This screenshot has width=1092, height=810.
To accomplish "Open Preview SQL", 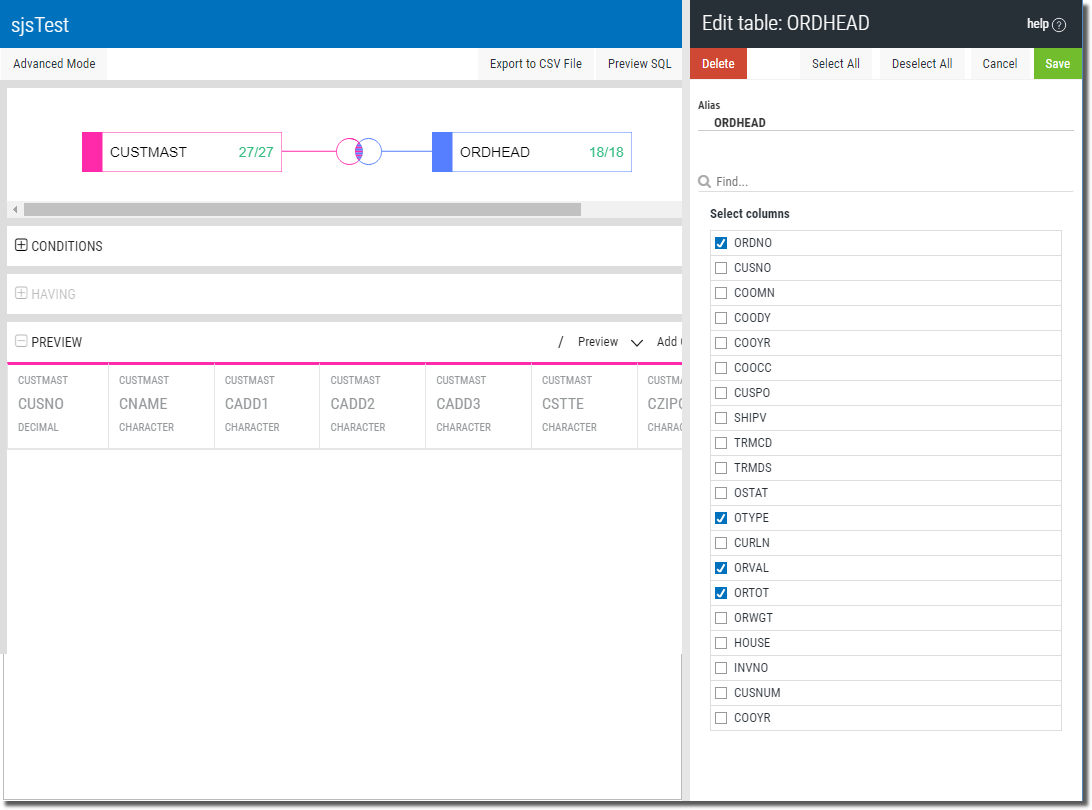I will pyautogui.click(x=639, y=64).
